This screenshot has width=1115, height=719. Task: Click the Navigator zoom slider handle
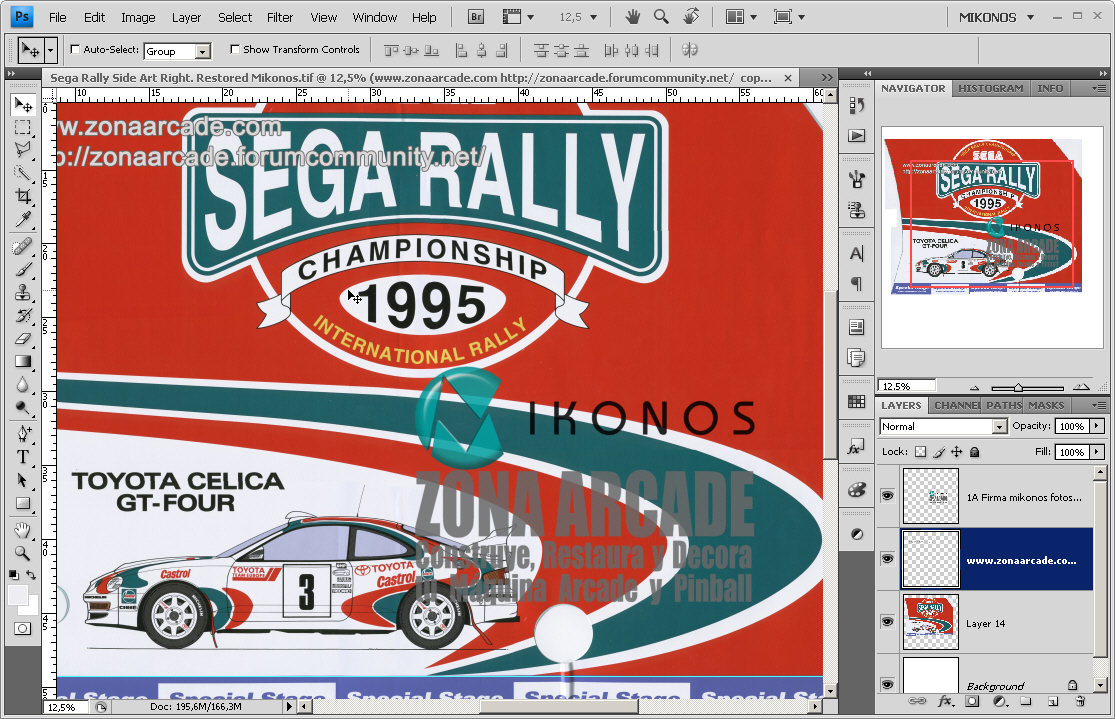coord(1018,388)
